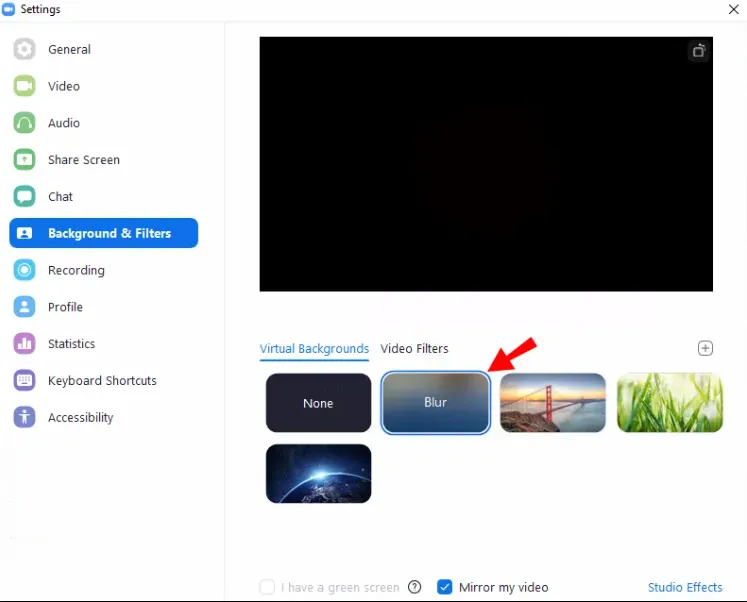
Task: Click the 'Mirror my video' label text
Action: pyautogui.click(x=504, y=587)
